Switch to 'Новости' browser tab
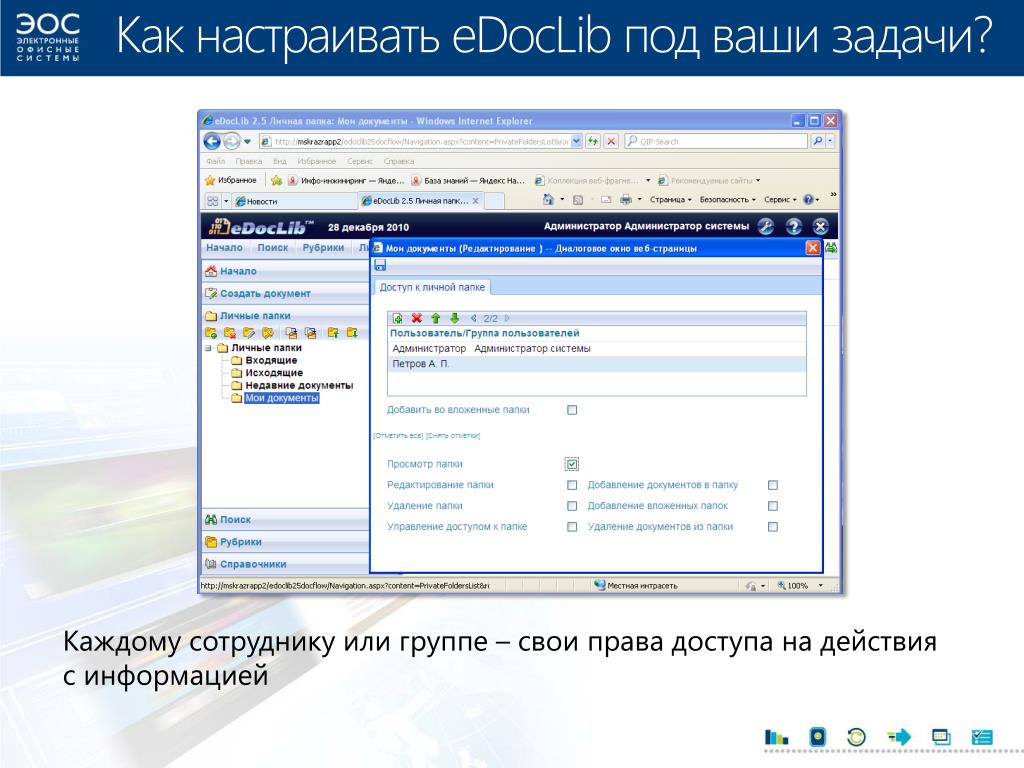This screenshot has width=1024, height=768. coord(294,201)
